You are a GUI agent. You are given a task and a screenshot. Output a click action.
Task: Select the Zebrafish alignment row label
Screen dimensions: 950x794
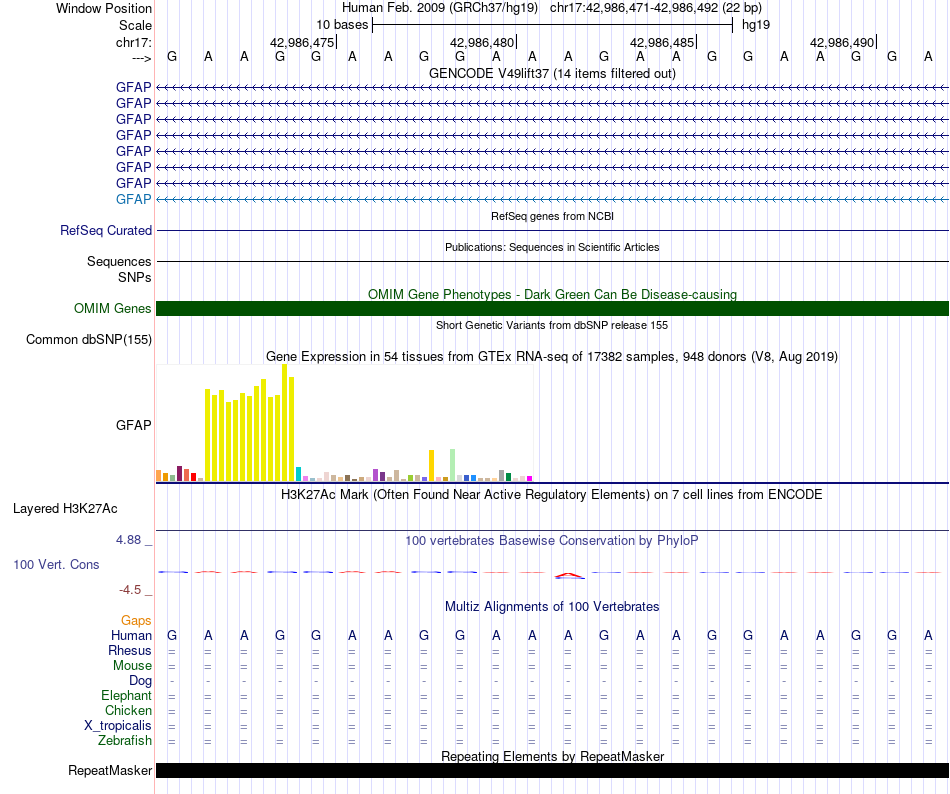click(x=125, y=741)
